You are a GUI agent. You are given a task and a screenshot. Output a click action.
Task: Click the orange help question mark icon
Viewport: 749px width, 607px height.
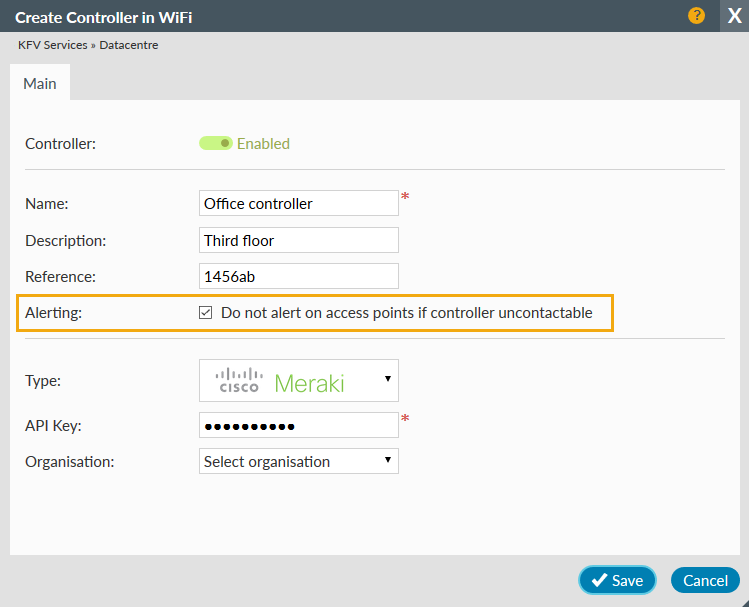pos(697,16)
